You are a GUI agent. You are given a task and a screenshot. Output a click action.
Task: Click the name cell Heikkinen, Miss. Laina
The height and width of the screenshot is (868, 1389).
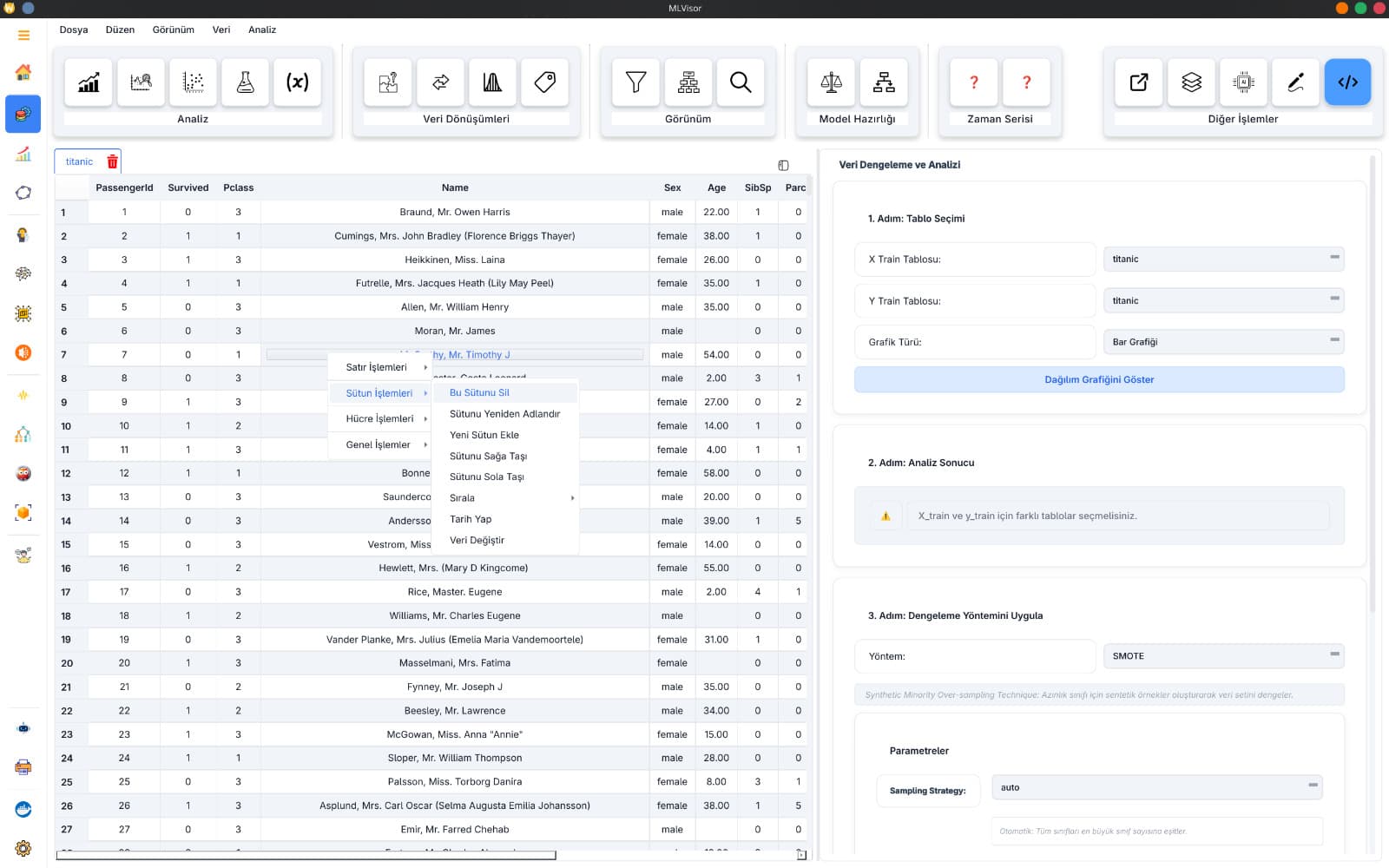[x=455, y=260]
